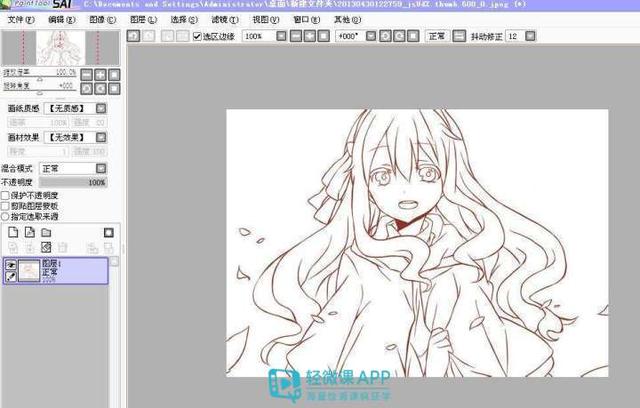The width and height of the screenshot is (640, 408).
Task: Click the layer mask icon in layer panel
Action: click(108, 233)
